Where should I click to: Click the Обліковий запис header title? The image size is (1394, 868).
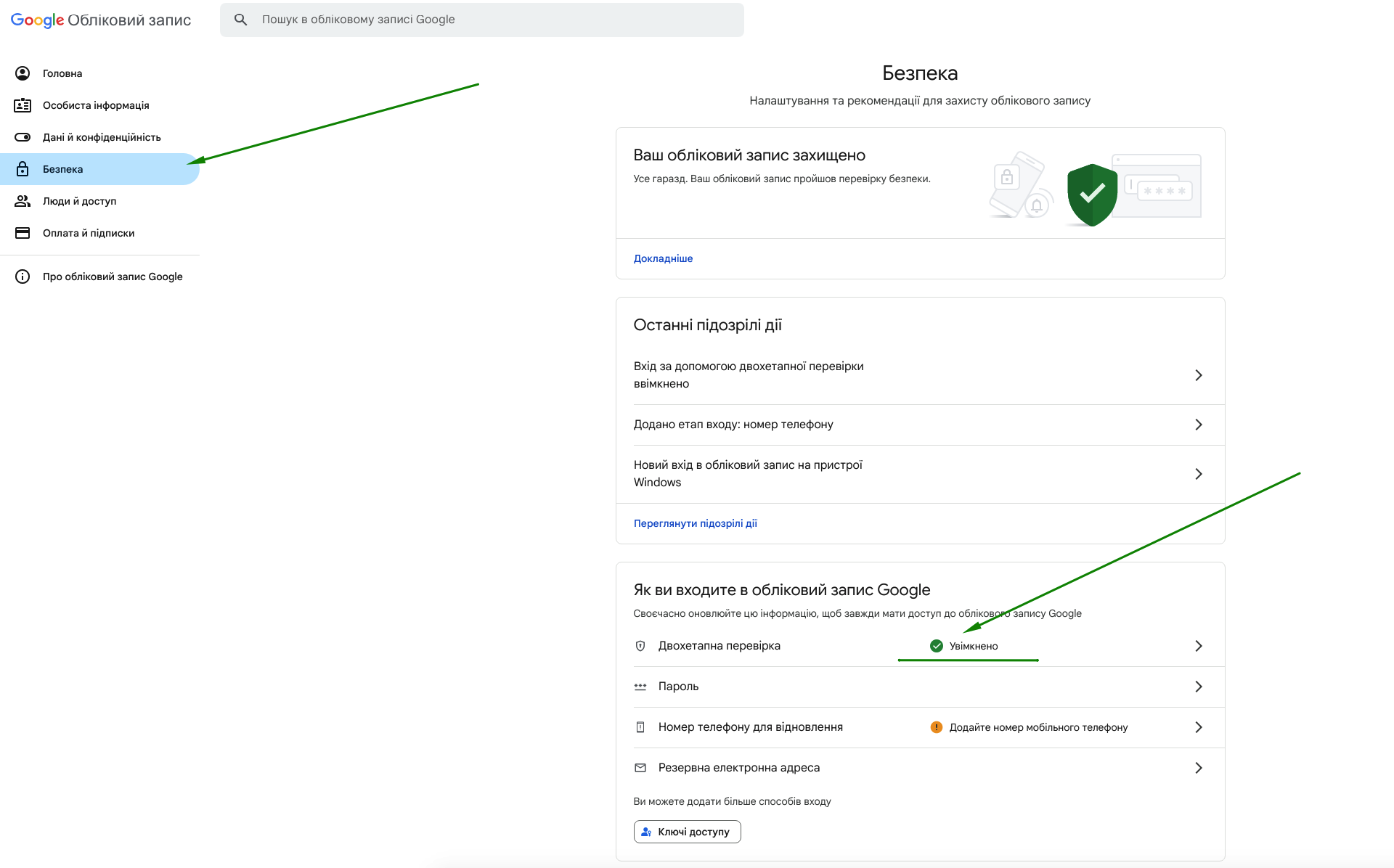click(x=129, y=20)
